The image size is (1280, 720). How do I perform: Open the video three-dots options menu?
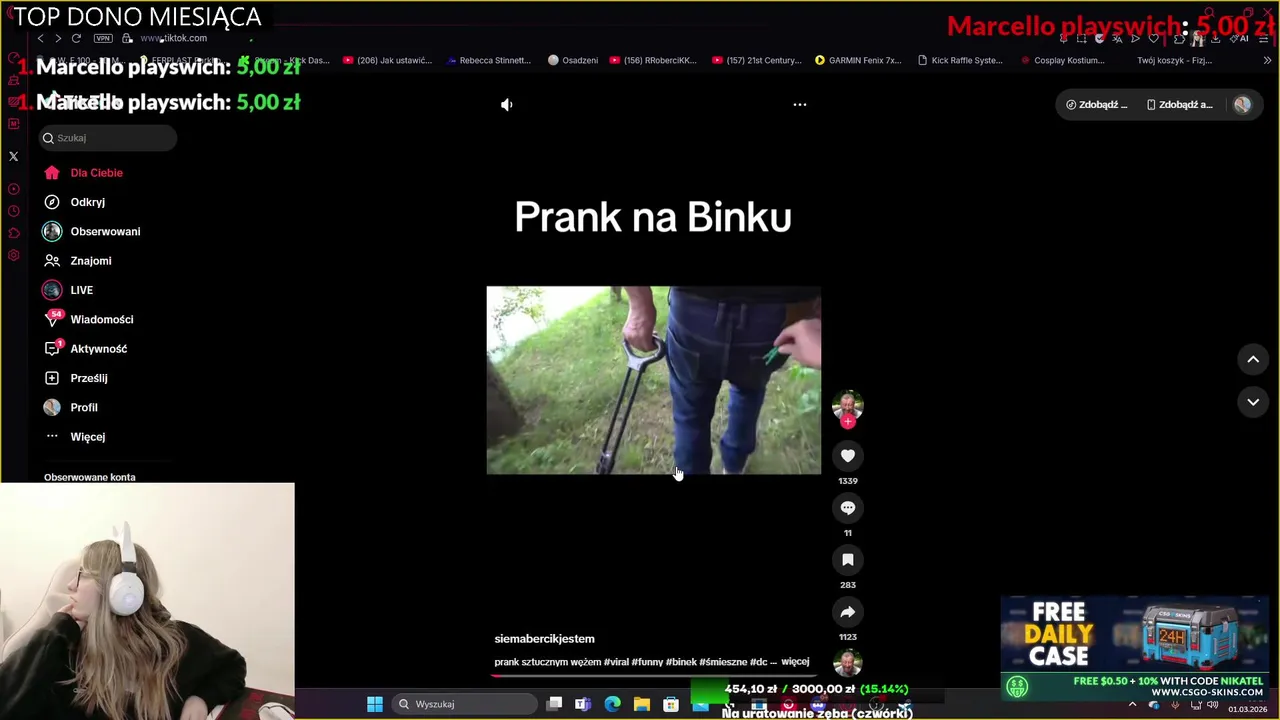click(x=800, y=104)
